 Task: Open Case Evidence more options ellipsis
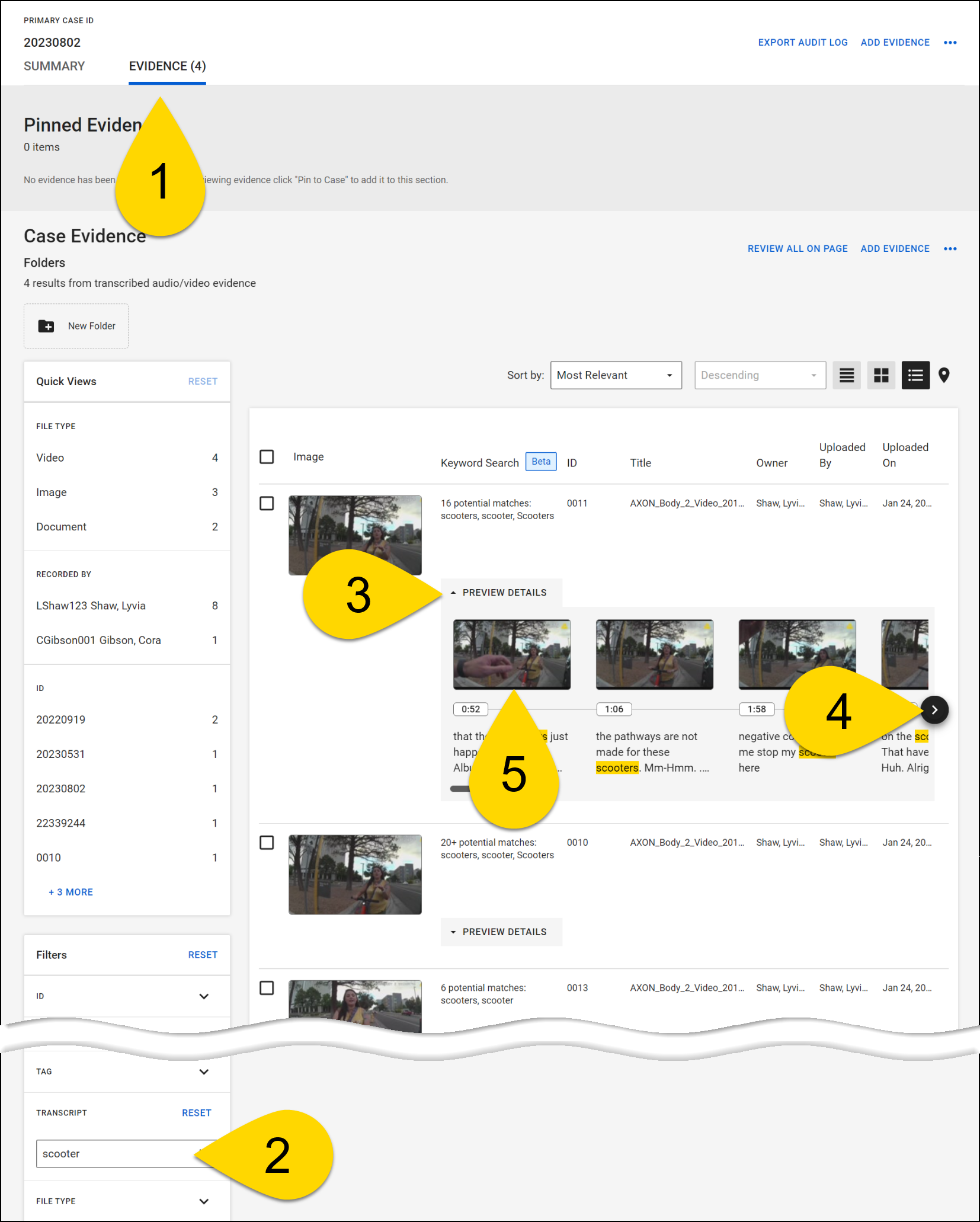coord(950,249)
